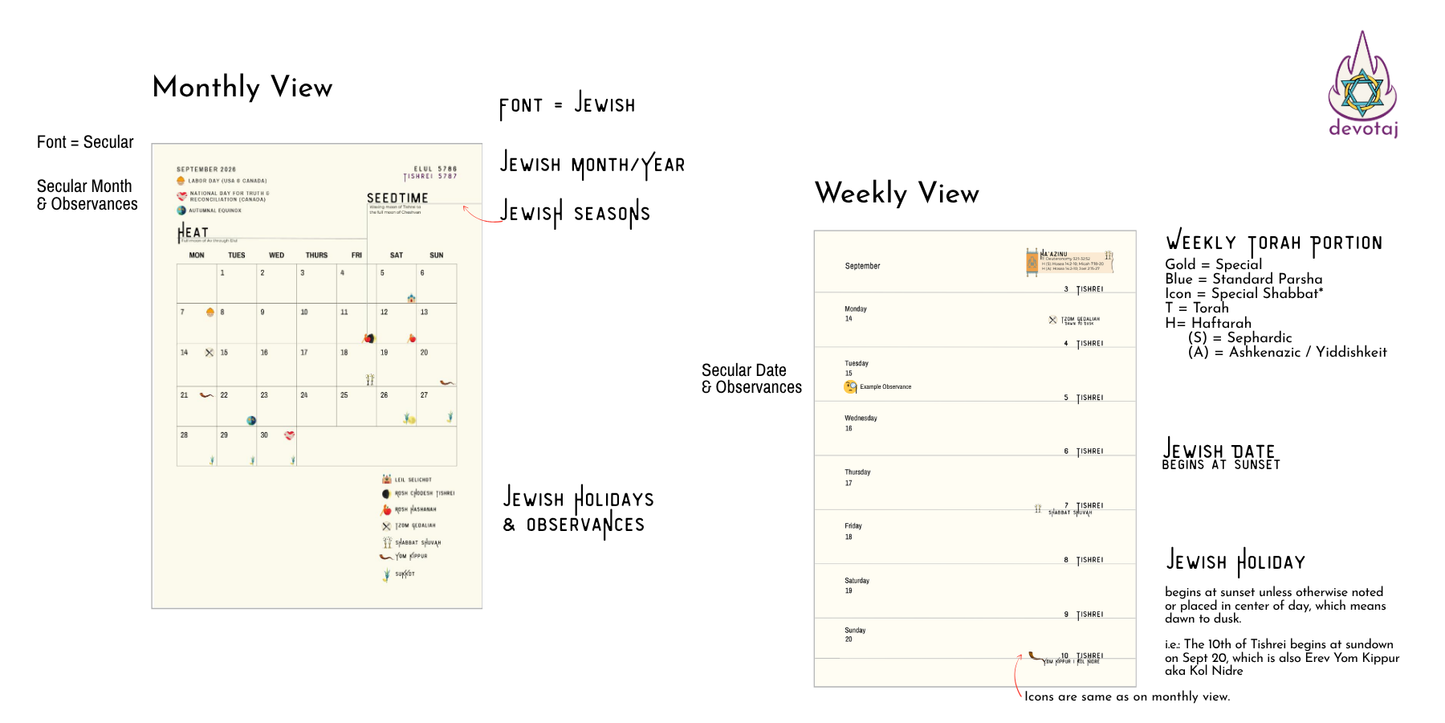
Task: Click the 'Jewish Holiday' heading
Action: pos(1236,561)
